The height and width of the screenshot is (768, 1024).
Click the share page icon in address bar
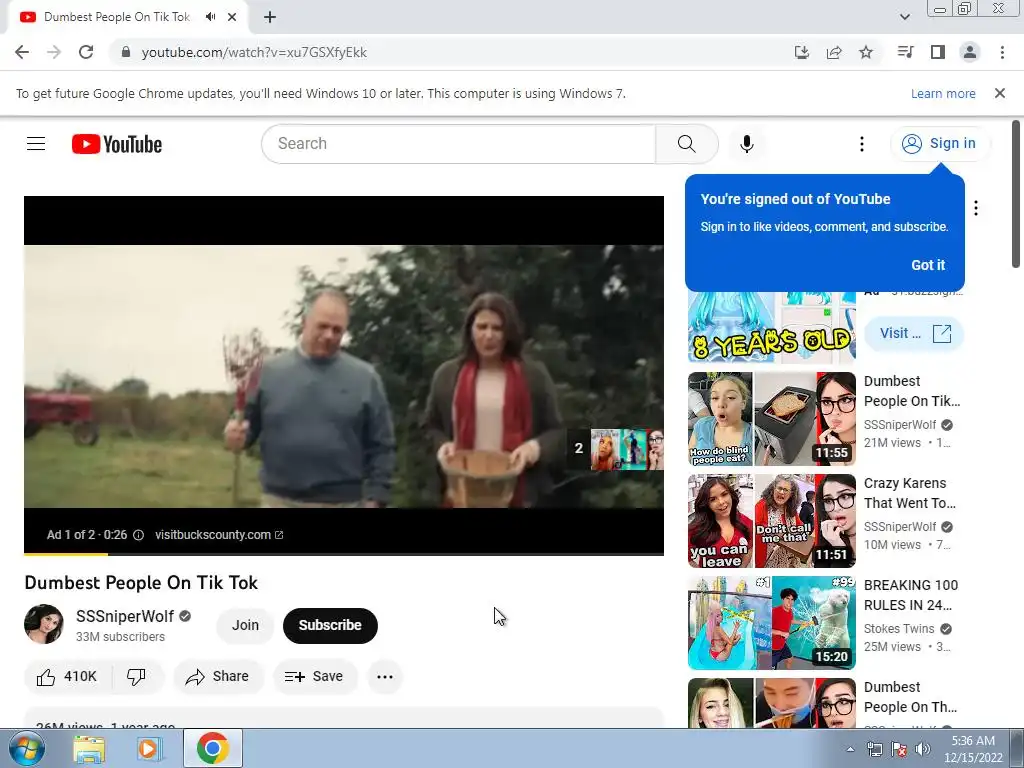pyautogui.click(x=834, y=52)
